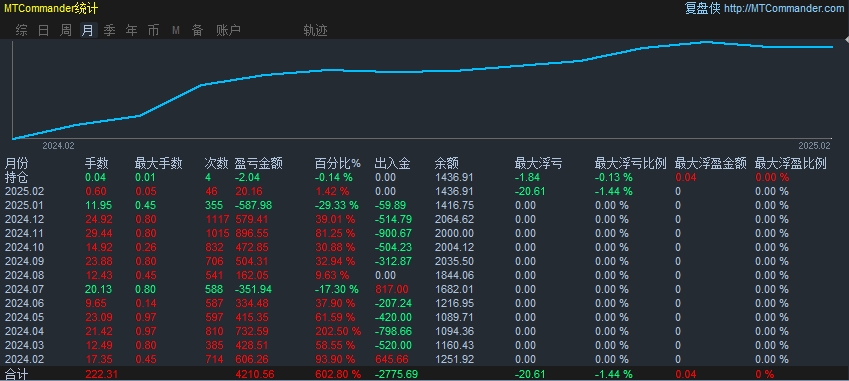The width and height of the screenshot is (849, 381).
Task: Click the 最大手数 column header
Action: [x=159, y=163]
